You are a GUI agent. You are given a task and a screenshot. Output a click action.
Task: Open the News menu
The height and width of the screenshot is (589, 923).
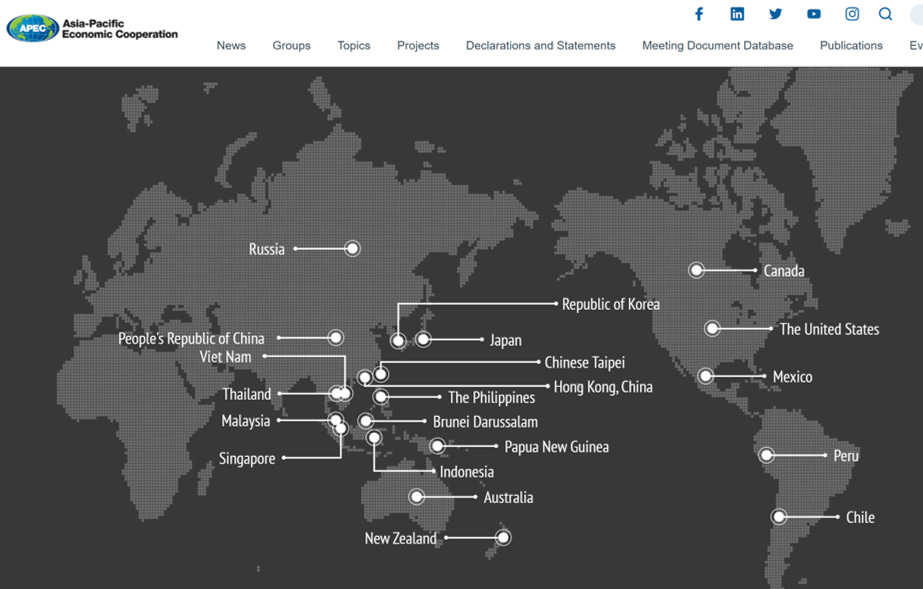pos(231,45)
